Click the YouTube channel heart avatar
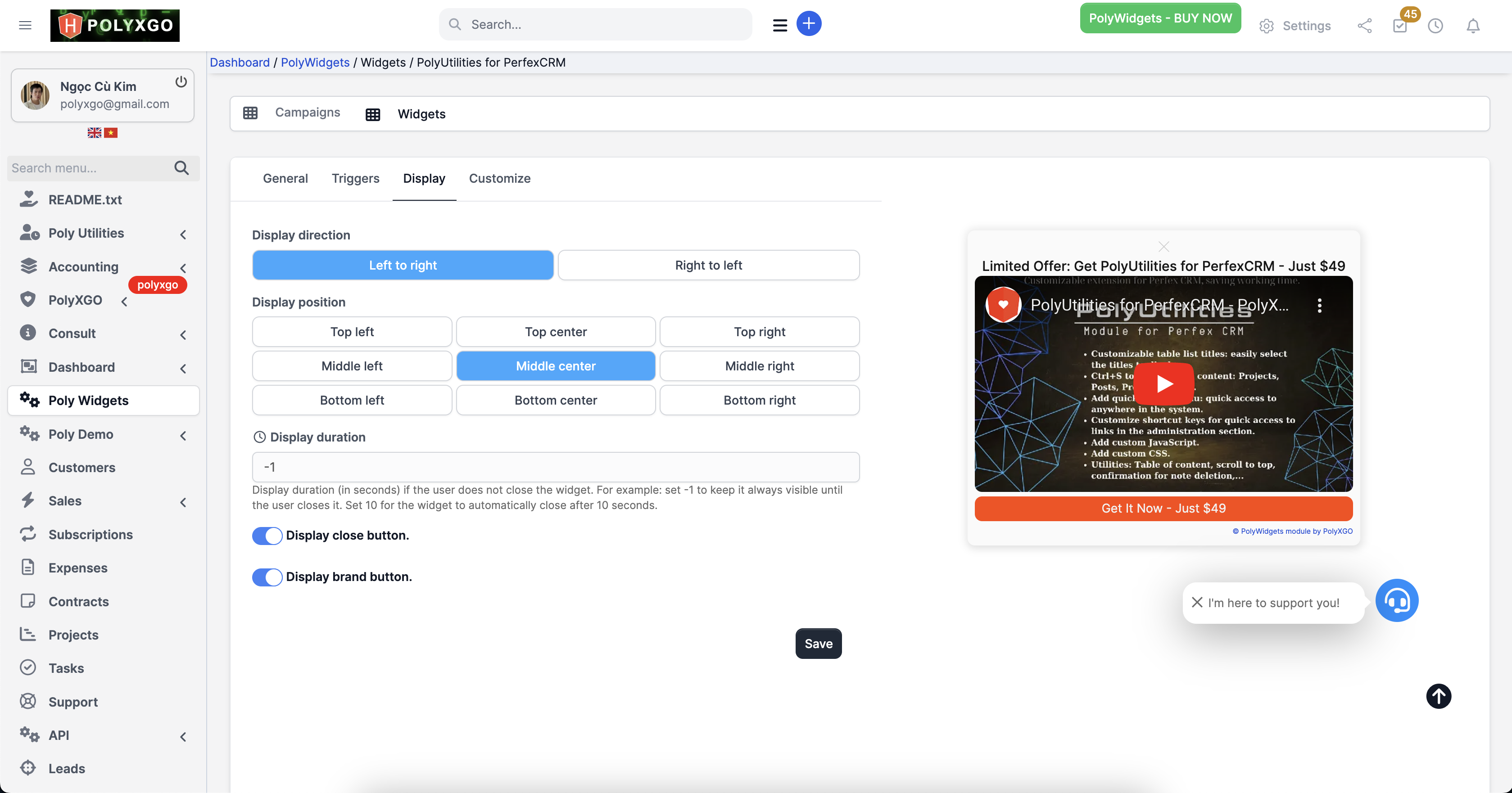The width and height of the screenshot is (1512, 793). [x=1003, y=304]
